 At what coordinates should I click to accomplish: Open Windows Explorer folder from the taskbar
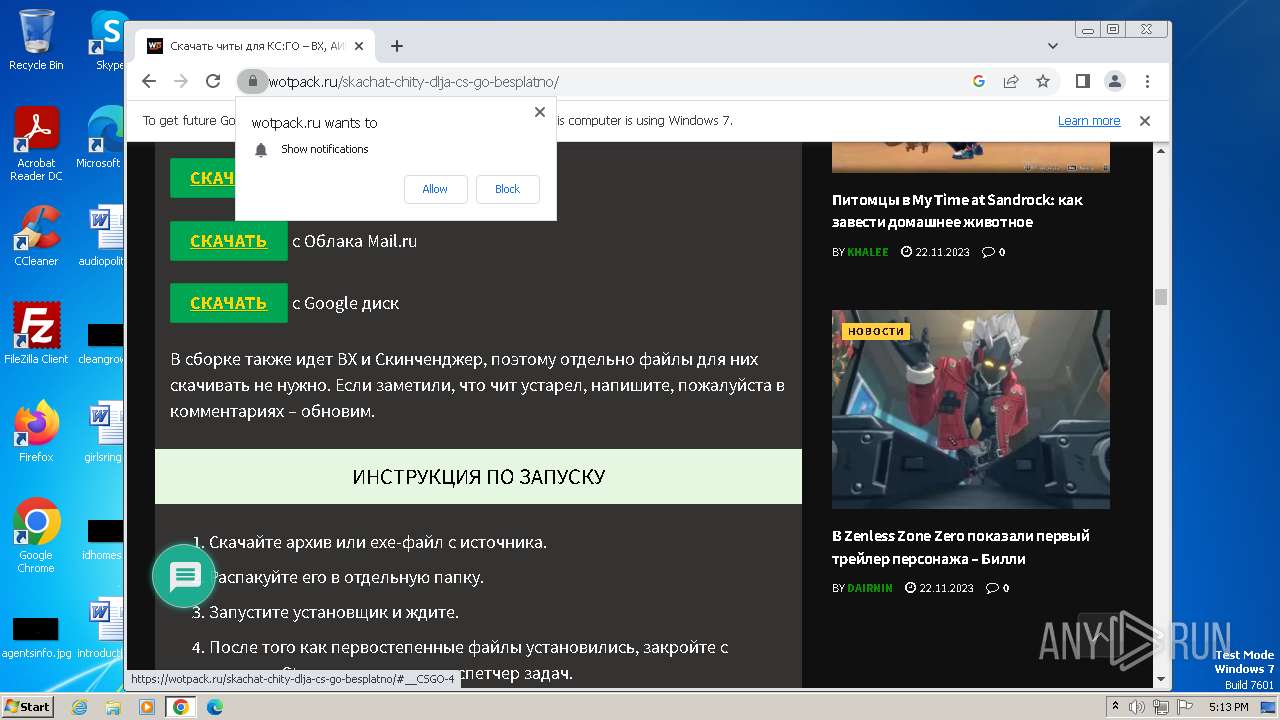click(113, 707)
